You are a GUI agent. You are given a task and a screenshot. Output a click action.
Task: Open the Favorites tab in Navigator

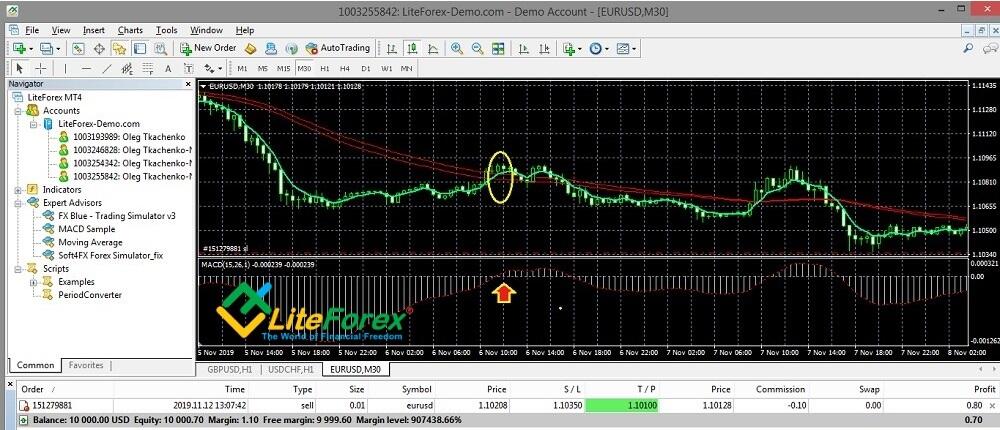tap(86, 366)
